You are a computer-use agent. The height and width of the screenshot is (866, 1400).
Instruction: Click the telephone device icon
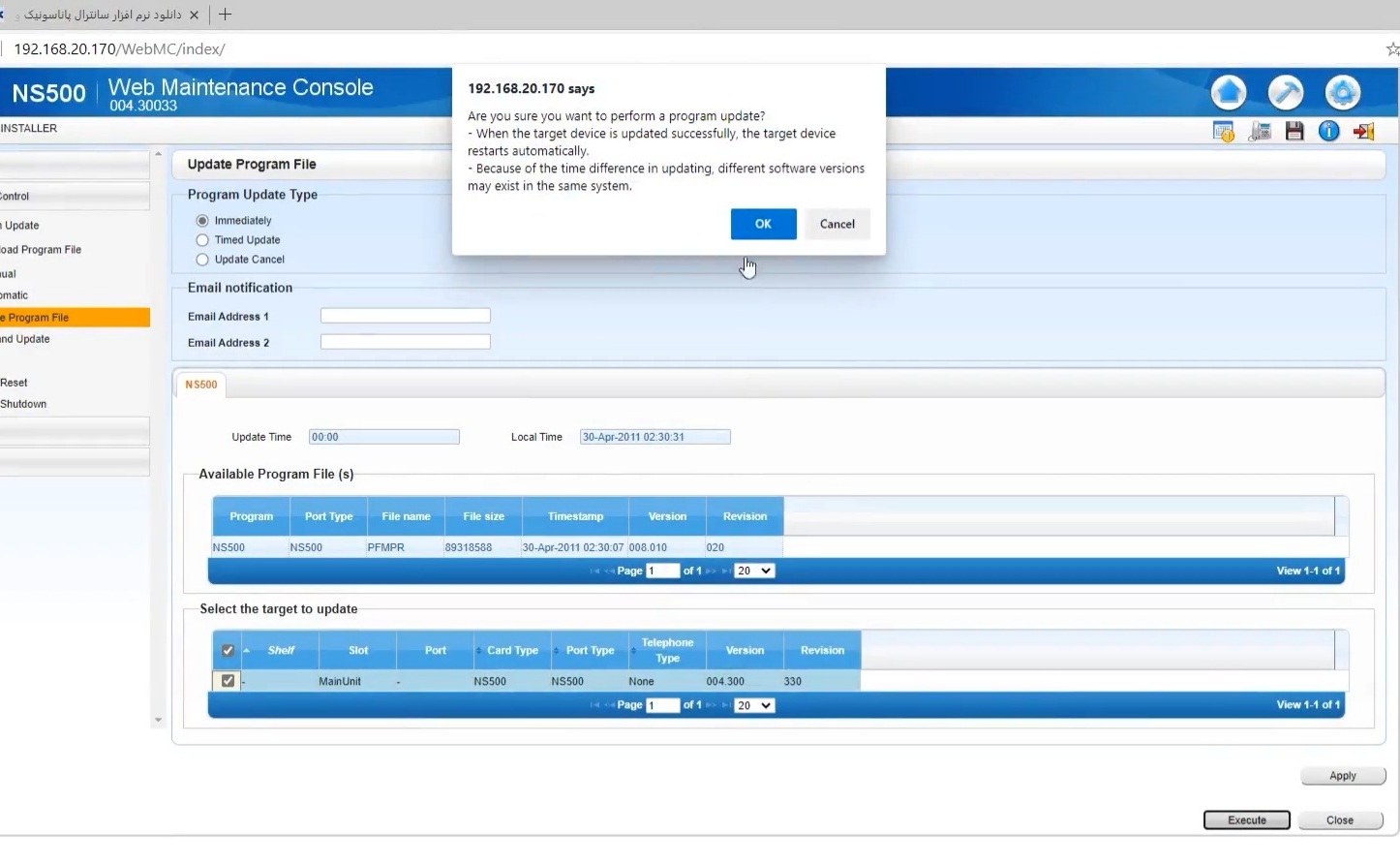[1260, 132]
